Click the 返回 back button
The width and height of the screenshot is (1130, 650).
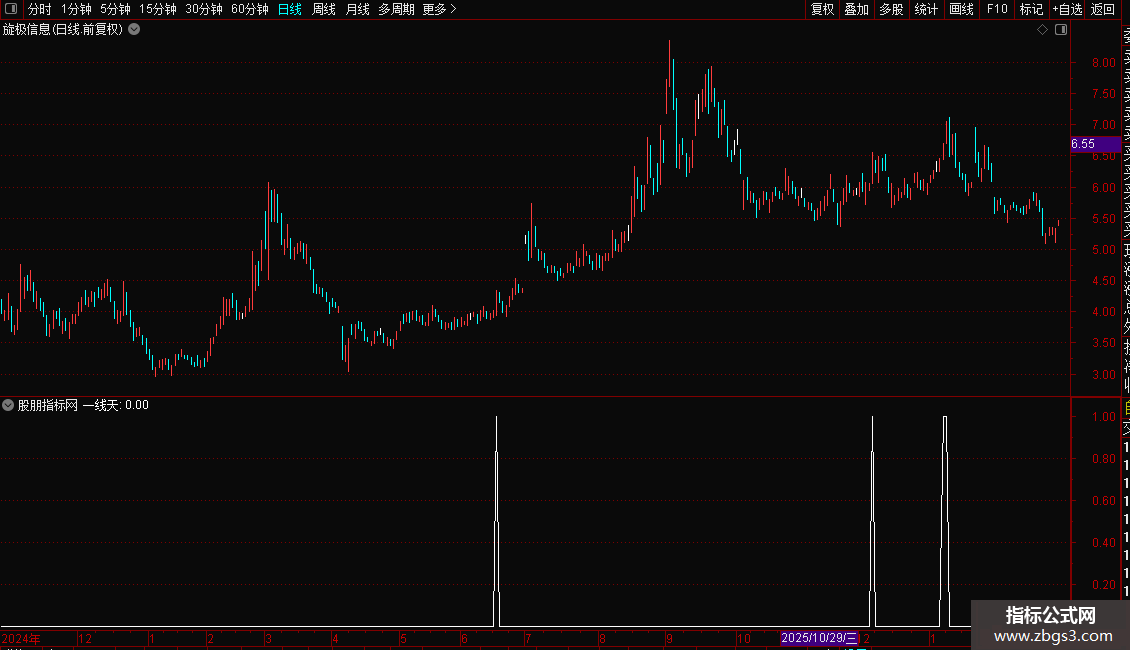1103,9
